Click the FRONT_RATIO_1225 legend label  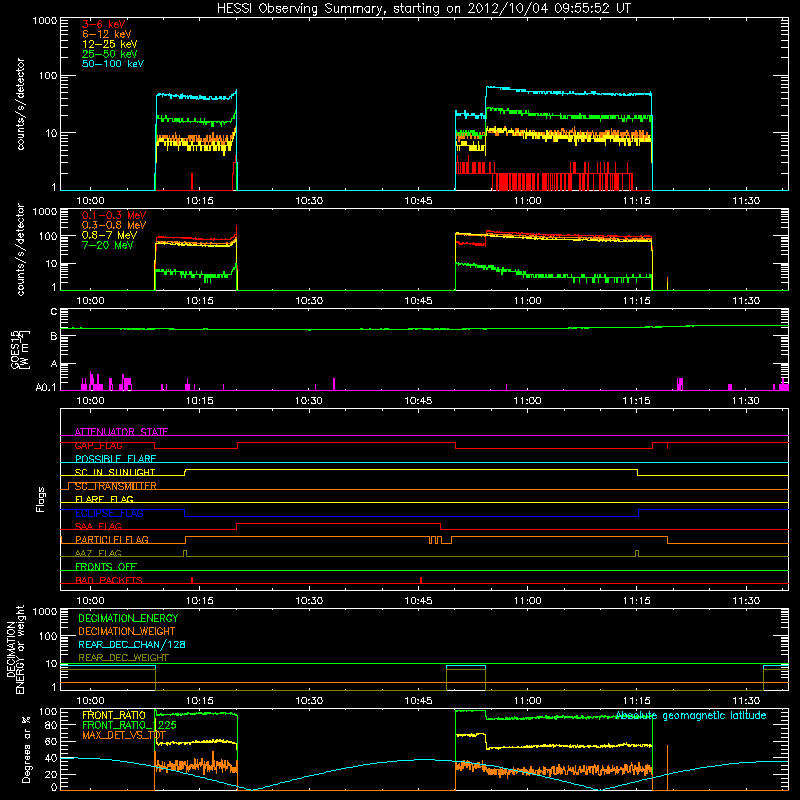pos(129,725)
